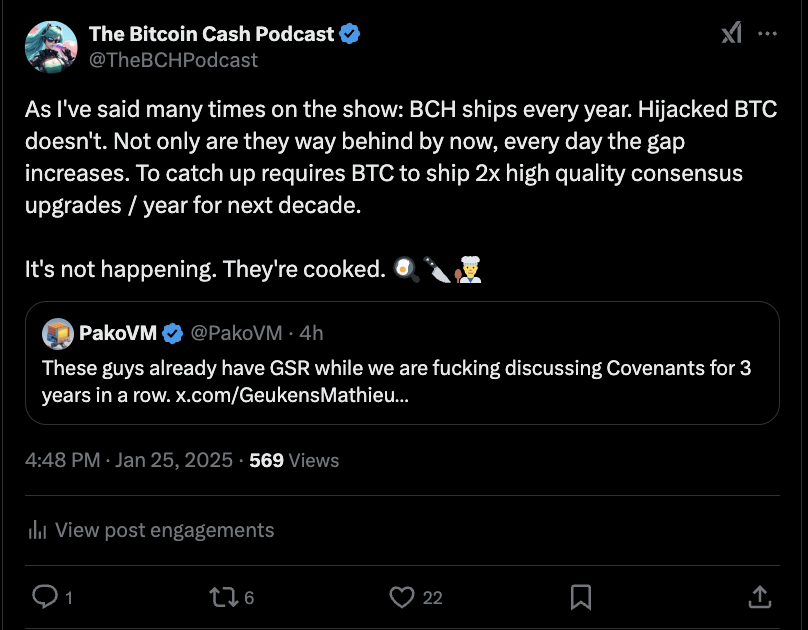The height and width of the screenshot is (630, 808).
Task: Repost this tweet using the repost icon
Action: click(220, 597)
